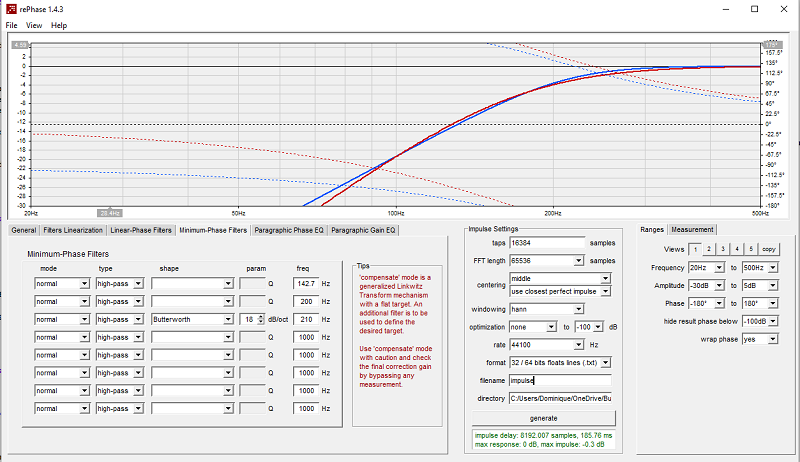Click the 142.7 Hz frequency field
Screen dimensions: 800x462
point(306,284)
